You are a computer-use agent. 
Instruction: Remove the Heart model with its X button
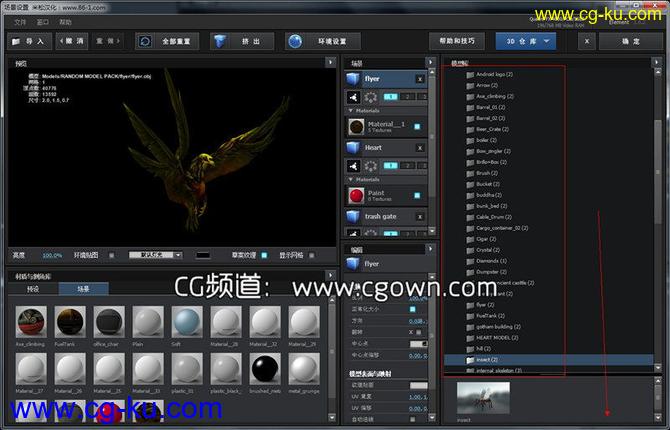click(x=420, y=148)
